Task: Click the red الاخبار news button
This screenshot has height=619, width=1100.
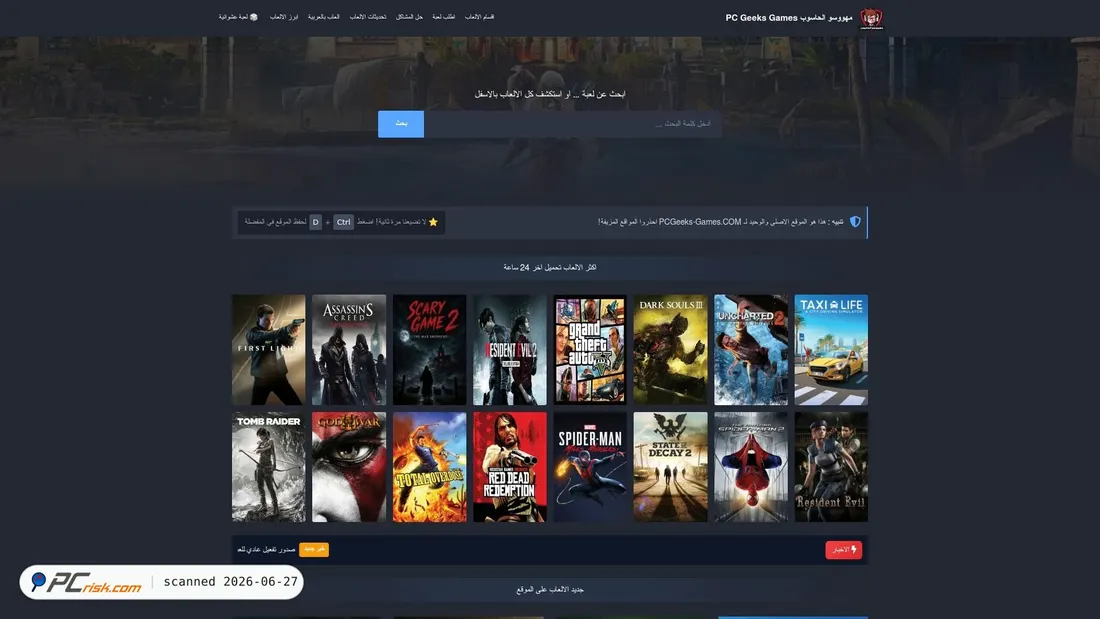Action: tap(843, 550)
